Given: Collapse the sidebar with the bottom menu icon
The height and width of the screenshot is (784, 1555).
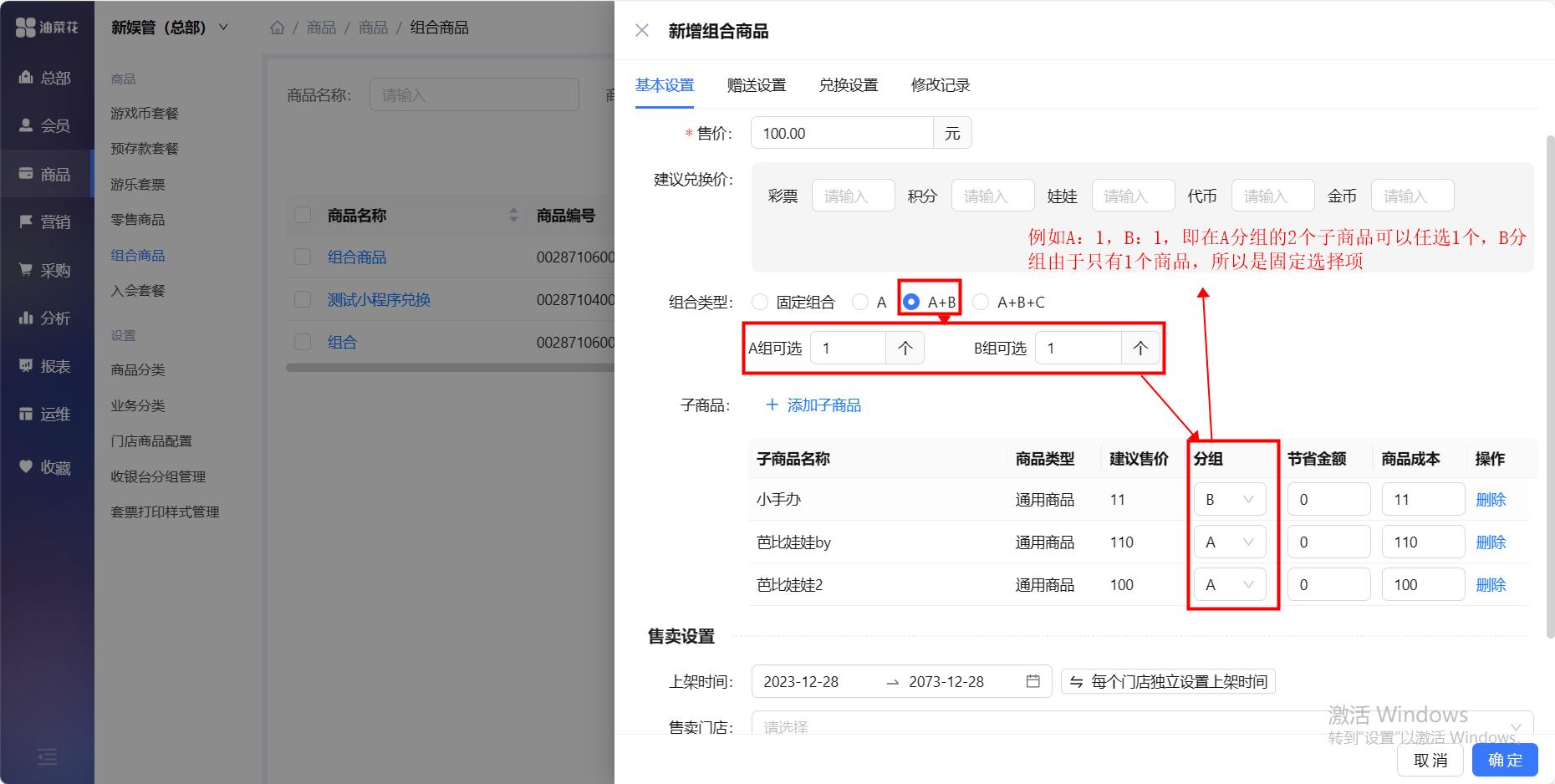Looking at the screenshot, I should point(48,757).
